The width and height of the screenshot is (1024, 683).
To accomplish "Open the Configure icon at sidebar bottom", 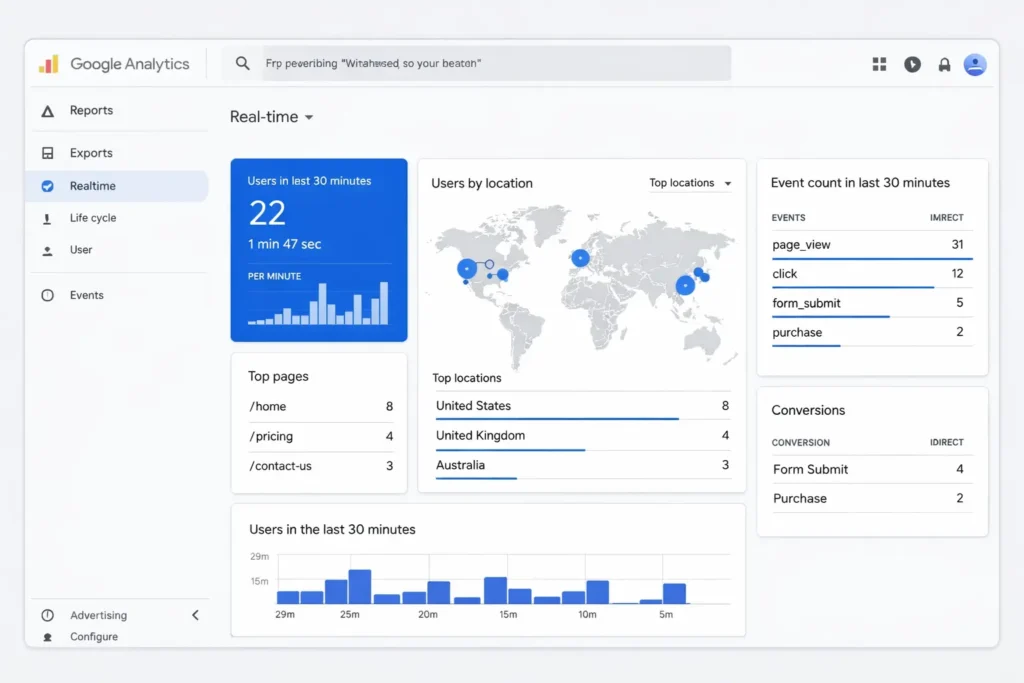I will click(49, 636).
